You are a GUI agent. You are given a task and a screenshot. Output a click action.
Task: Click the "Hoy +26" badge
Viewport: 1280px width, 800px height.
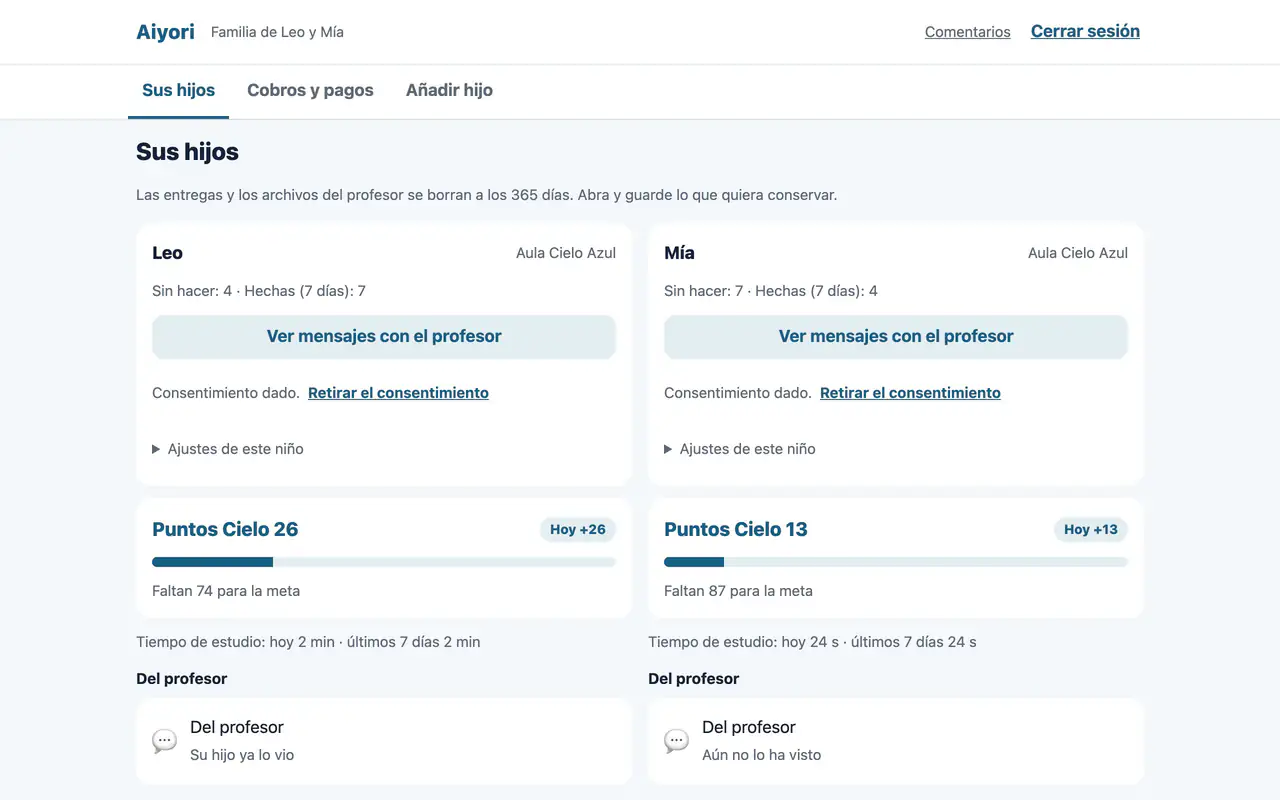coord(578,529)
